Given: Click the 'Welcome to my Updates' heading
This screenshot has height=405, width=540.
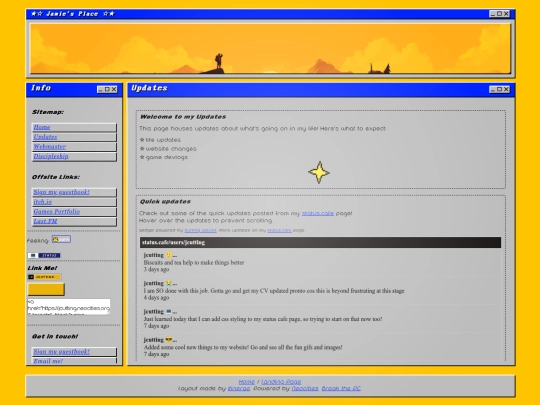Looking at the screenshot, I should coord(183,117).
